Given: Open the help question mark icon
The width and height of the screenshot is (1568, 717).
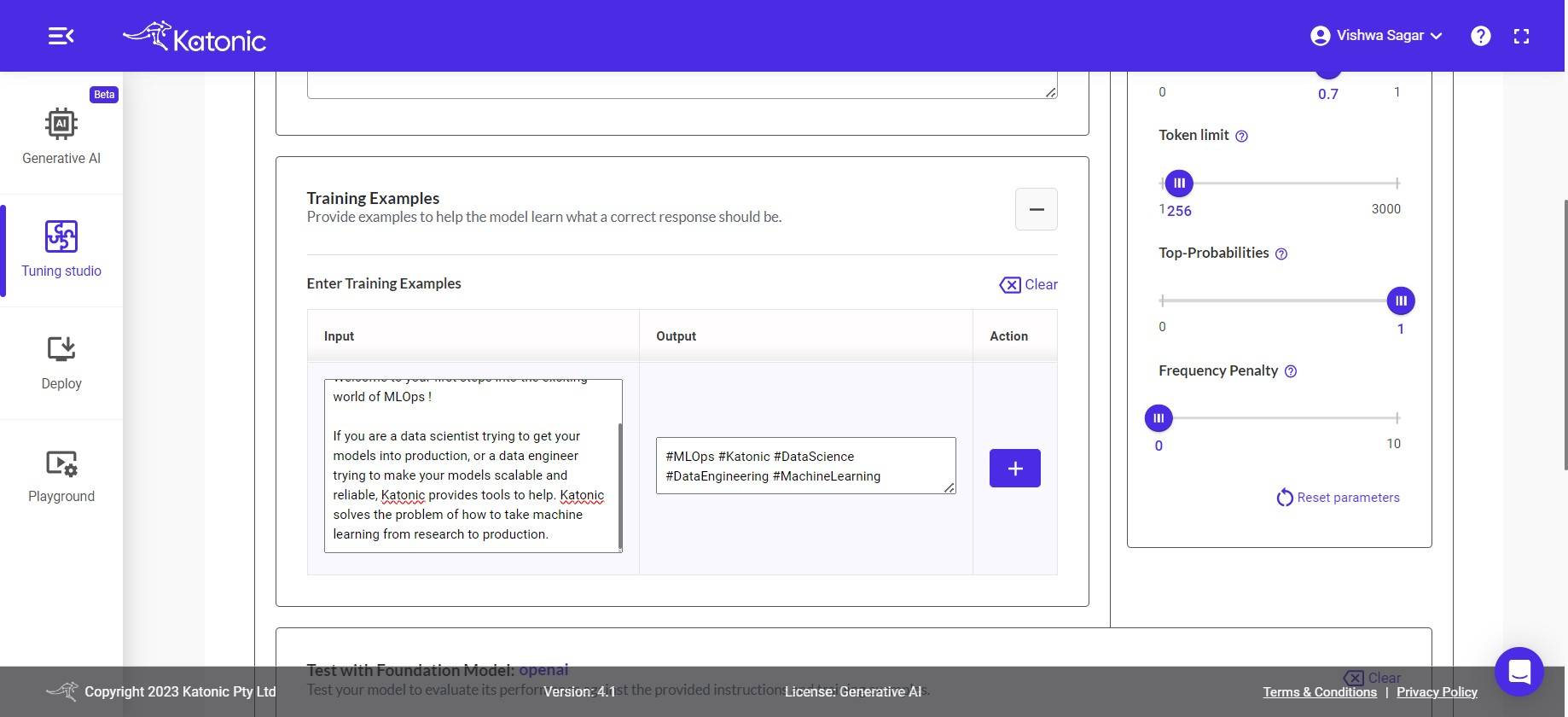Looking at the screenshot, I should coord(1481,36).
